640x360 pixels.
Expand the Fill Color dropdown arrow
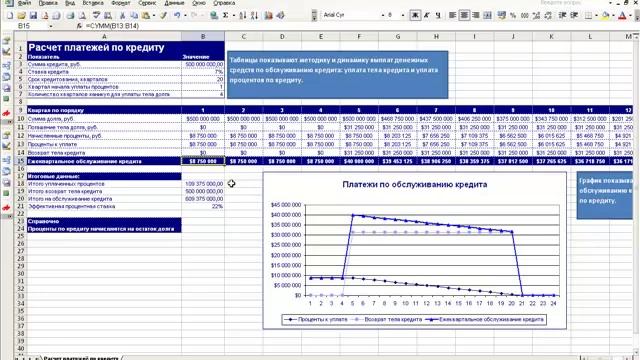613,16
